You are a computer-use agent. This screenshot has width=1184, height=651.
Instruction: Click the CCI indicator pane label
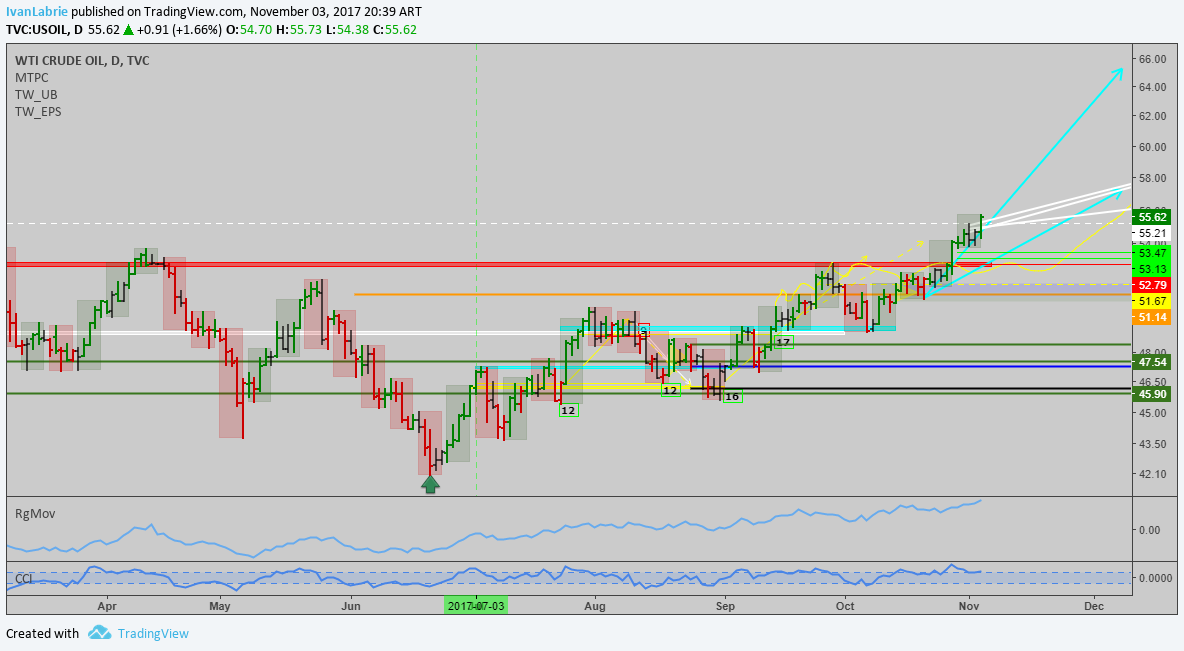pyautogui.click(x=24, y=578)
